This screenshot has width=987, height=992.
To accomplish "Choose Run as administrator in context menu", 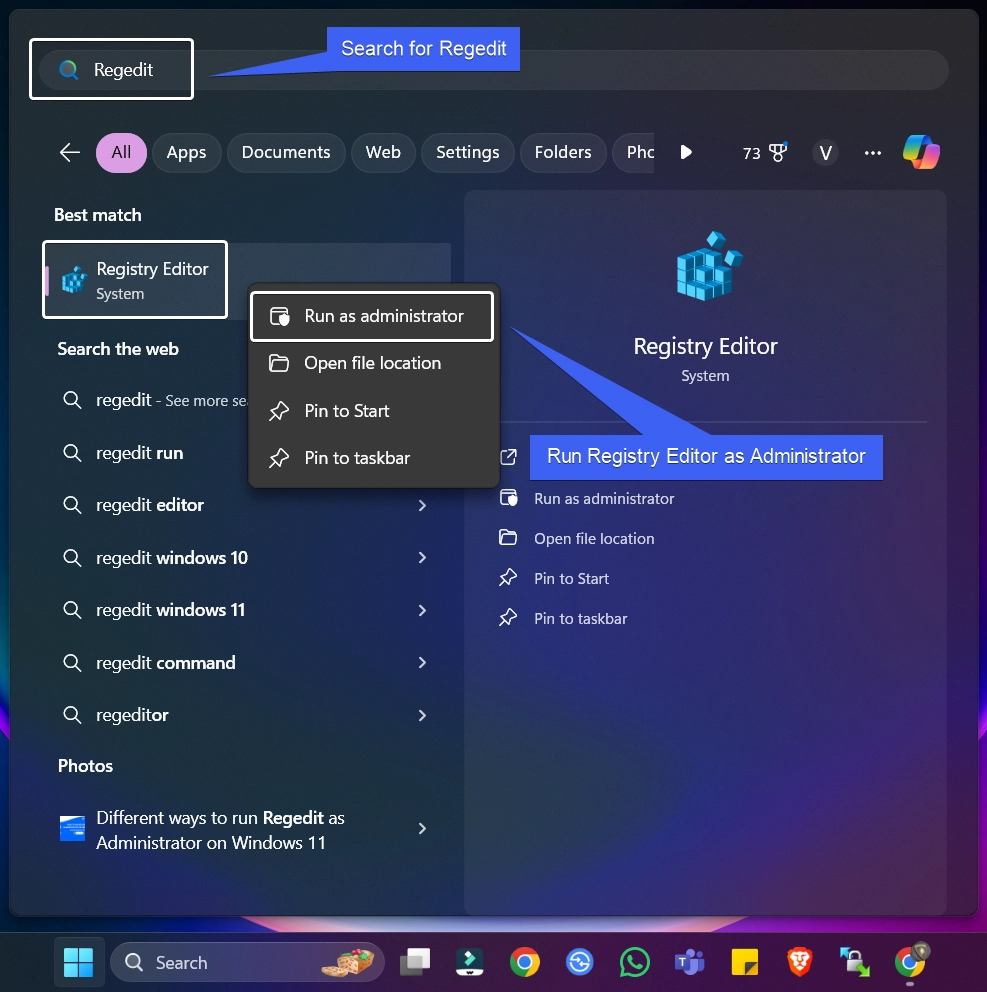I will click(372, 316).
